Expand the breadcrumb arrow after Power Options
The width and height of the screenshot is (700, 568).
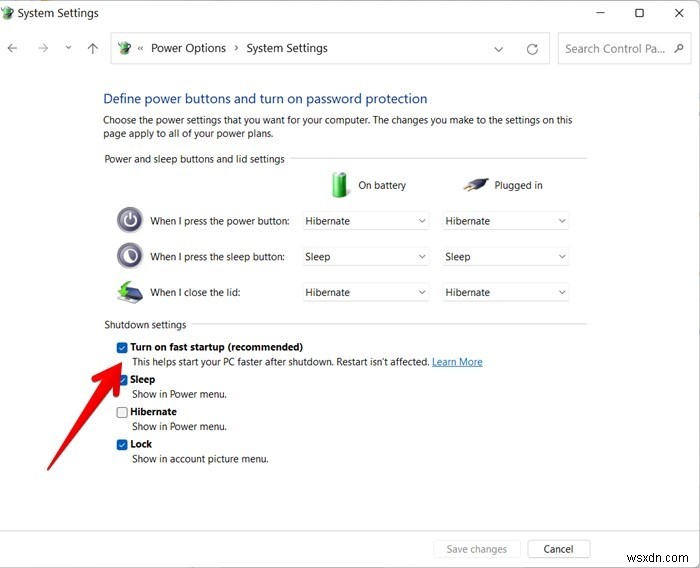pyautogui.click(x=236, y=48)
